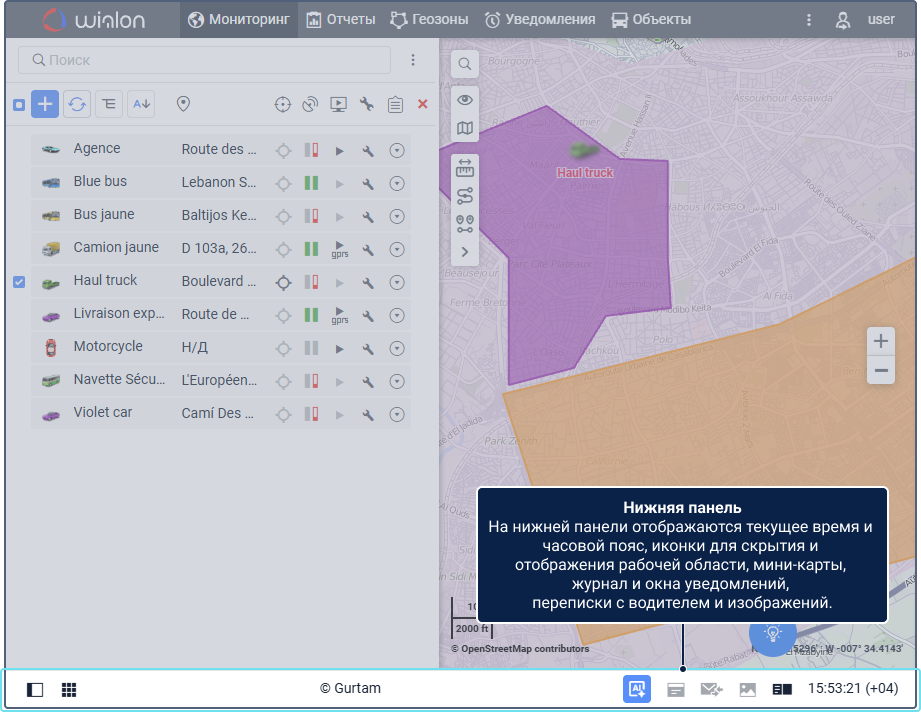Toggle tracking crosshair for Motorcycle

tap(283, 349)
